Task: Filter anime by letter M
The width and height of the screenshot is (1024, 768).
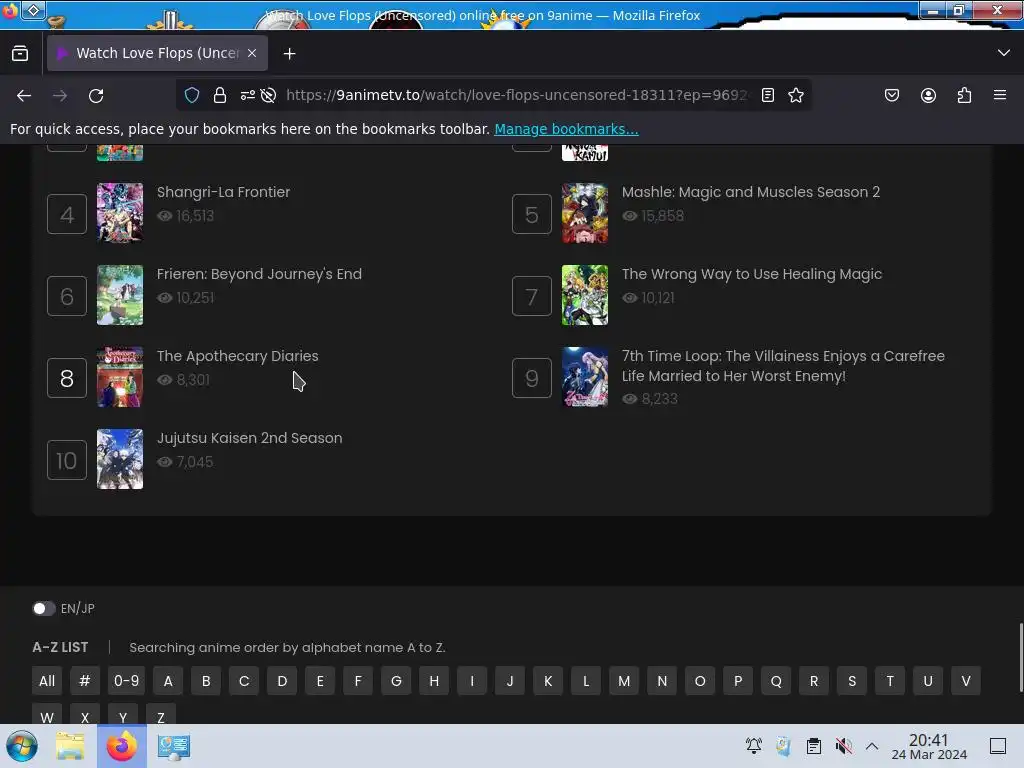Action: click(624, 681)
